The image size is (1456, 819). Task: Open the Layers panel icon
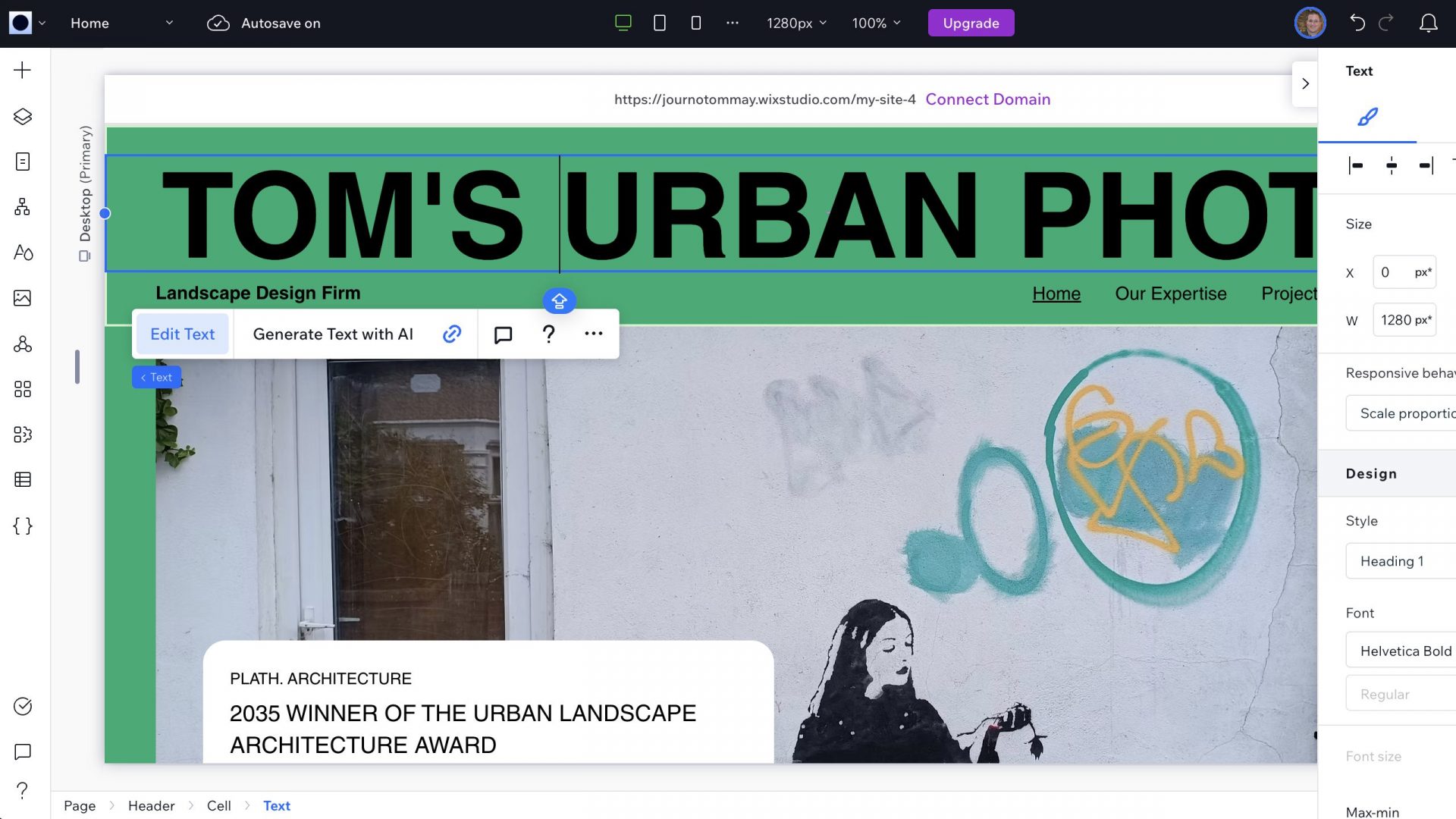23,116
